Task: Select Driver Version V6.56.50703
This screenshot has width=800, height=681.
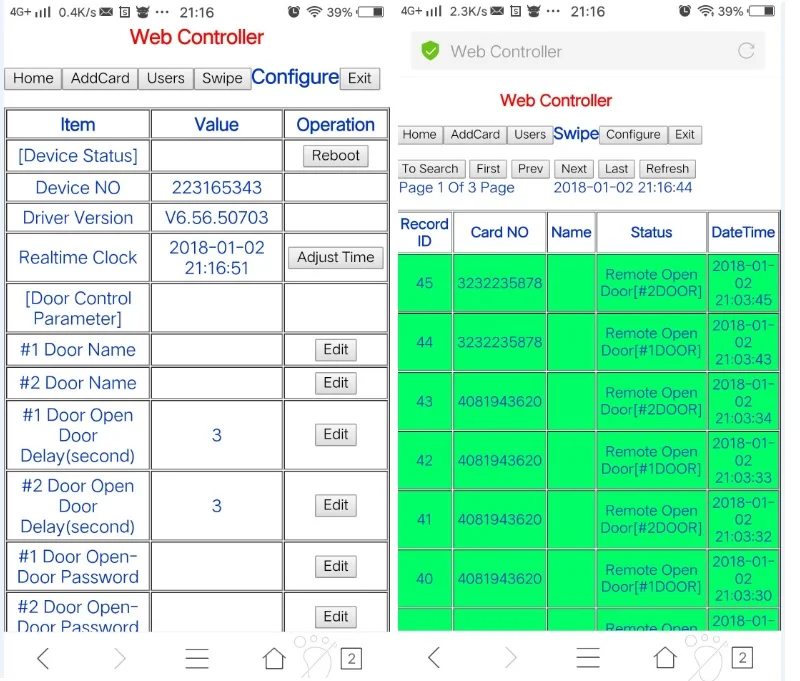Action: tap(217, 218)
